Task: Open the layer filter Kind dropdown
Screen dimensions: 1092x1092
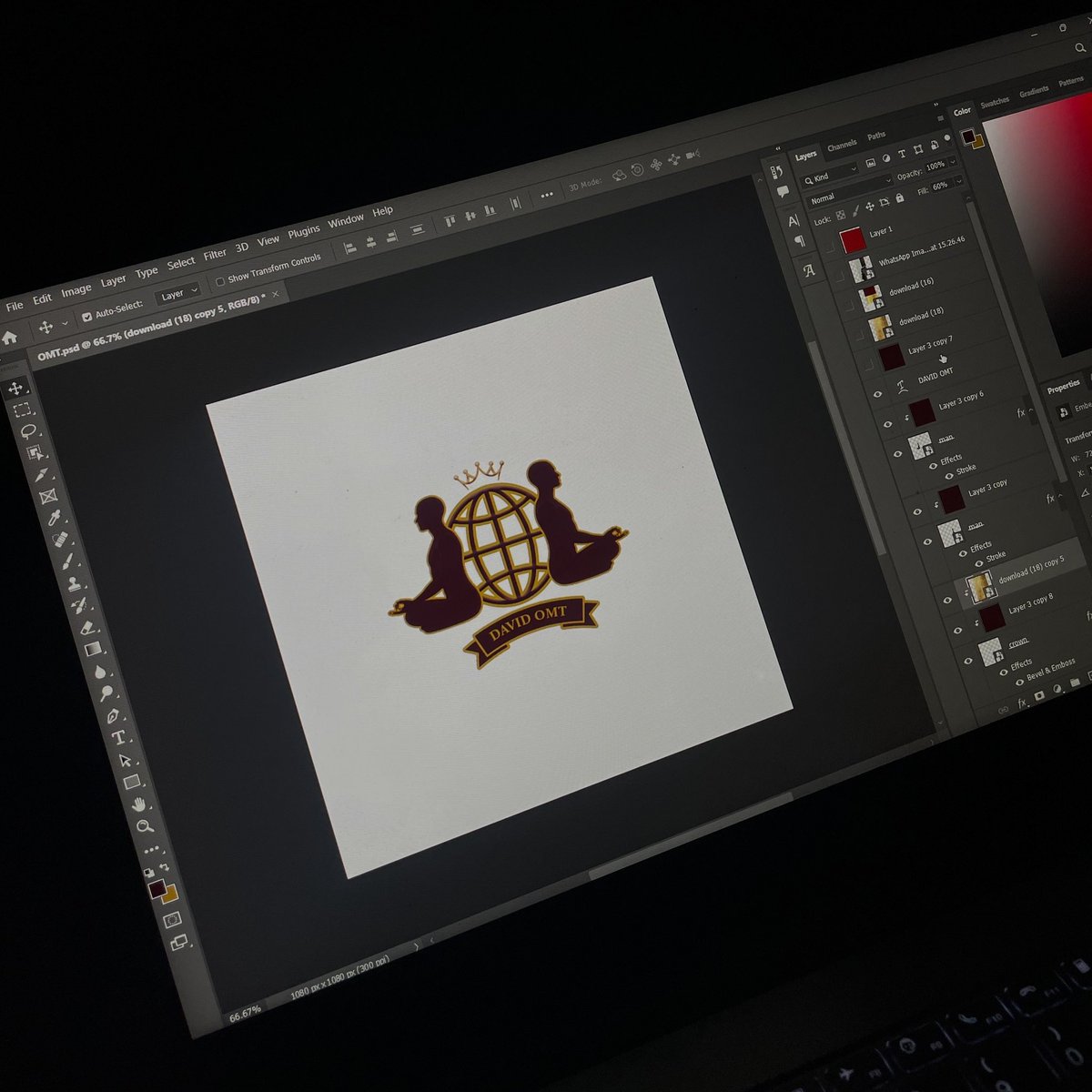Action: coord(831,175)
